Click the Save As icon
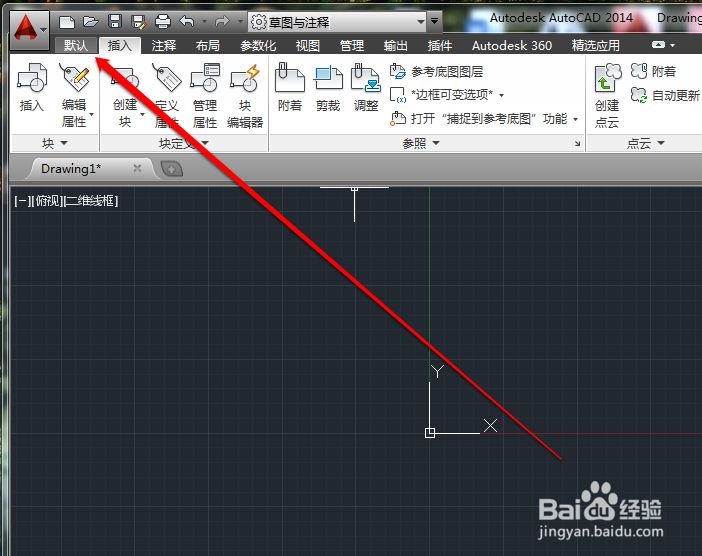Viewport: 702px width, 556px height. pos(139,21)
